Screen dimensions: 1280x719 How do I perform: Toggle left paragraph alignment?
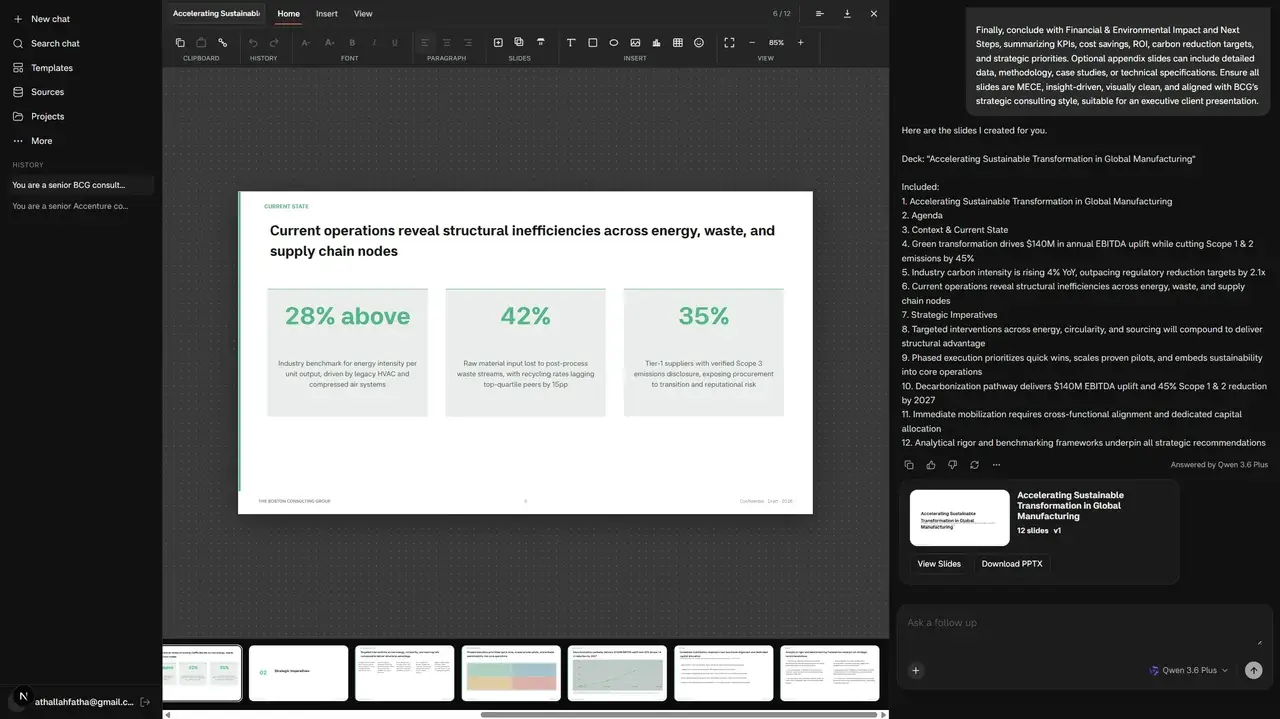tap(425, 43)
